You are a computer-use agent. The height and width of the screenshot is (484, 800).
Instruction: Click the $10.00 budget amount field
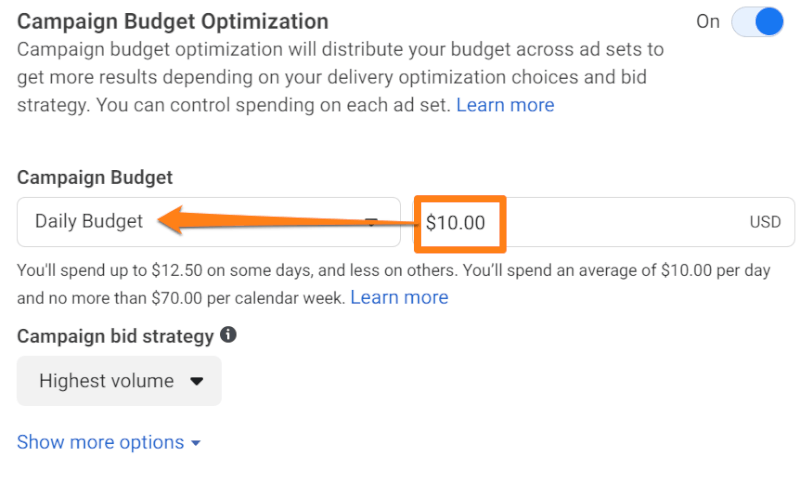point(600,222)
